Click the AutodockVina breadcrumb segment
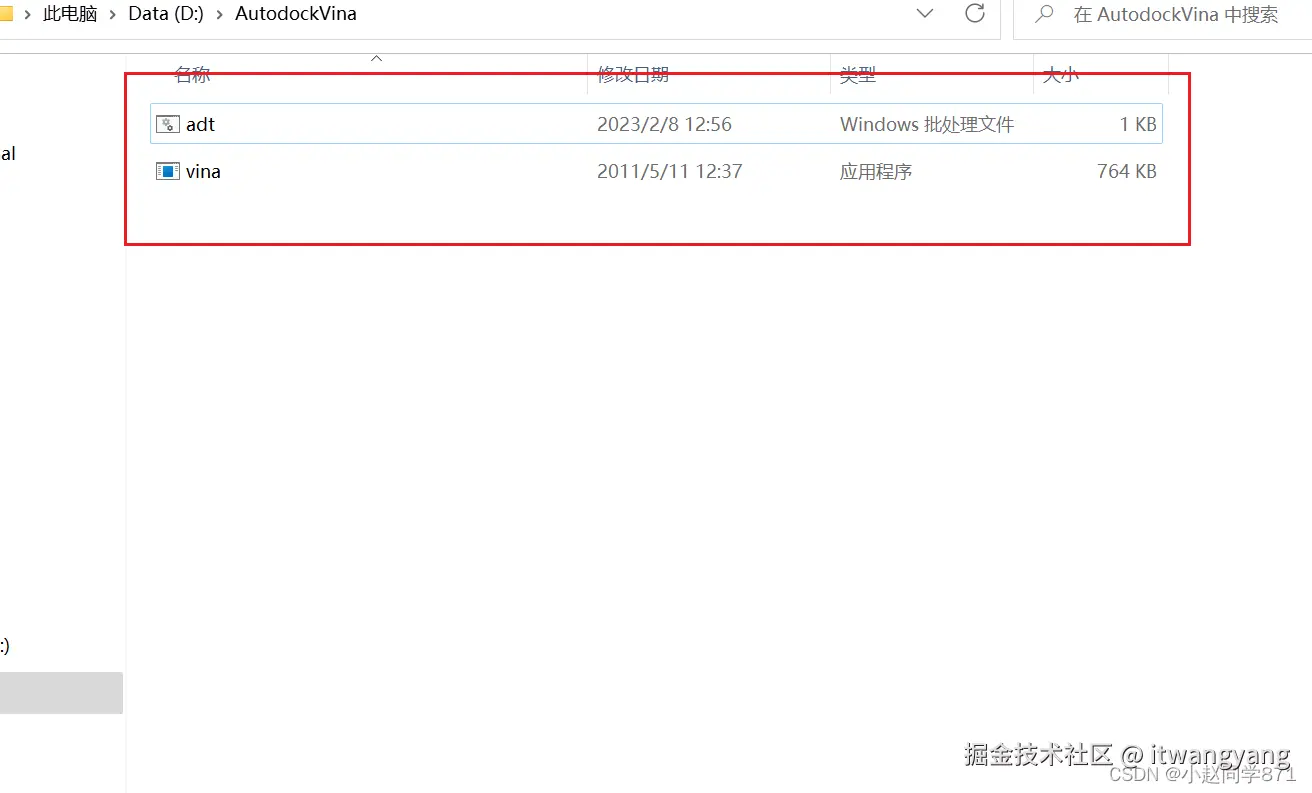The width and height of the screenshot is (1312, 793). pos(296,13)
